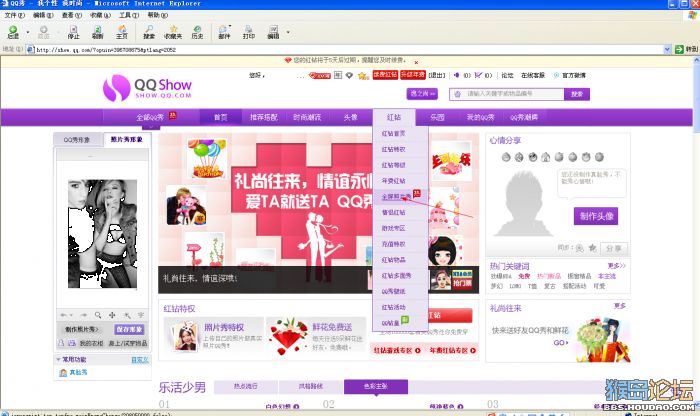Click the Home (主页) toolbar button
Screen dimensions: 700x416
pos(121,32)
